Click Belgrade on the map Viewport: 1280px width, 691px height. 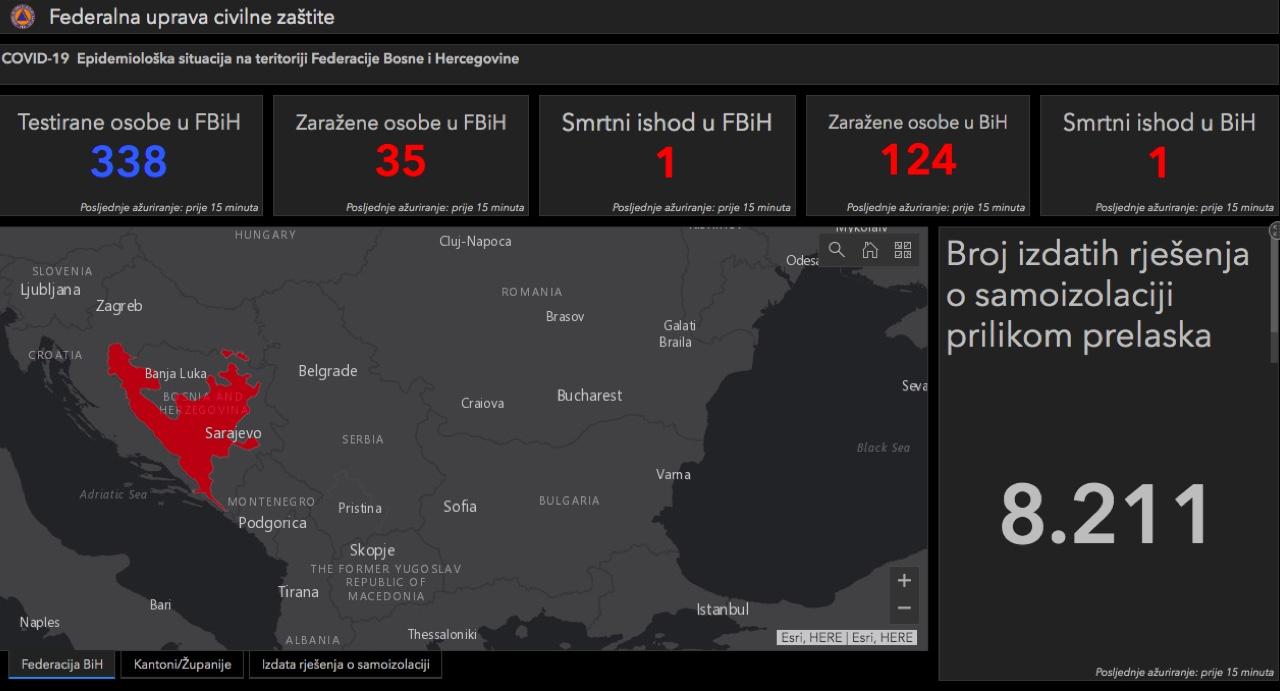(x=328, y=371)
